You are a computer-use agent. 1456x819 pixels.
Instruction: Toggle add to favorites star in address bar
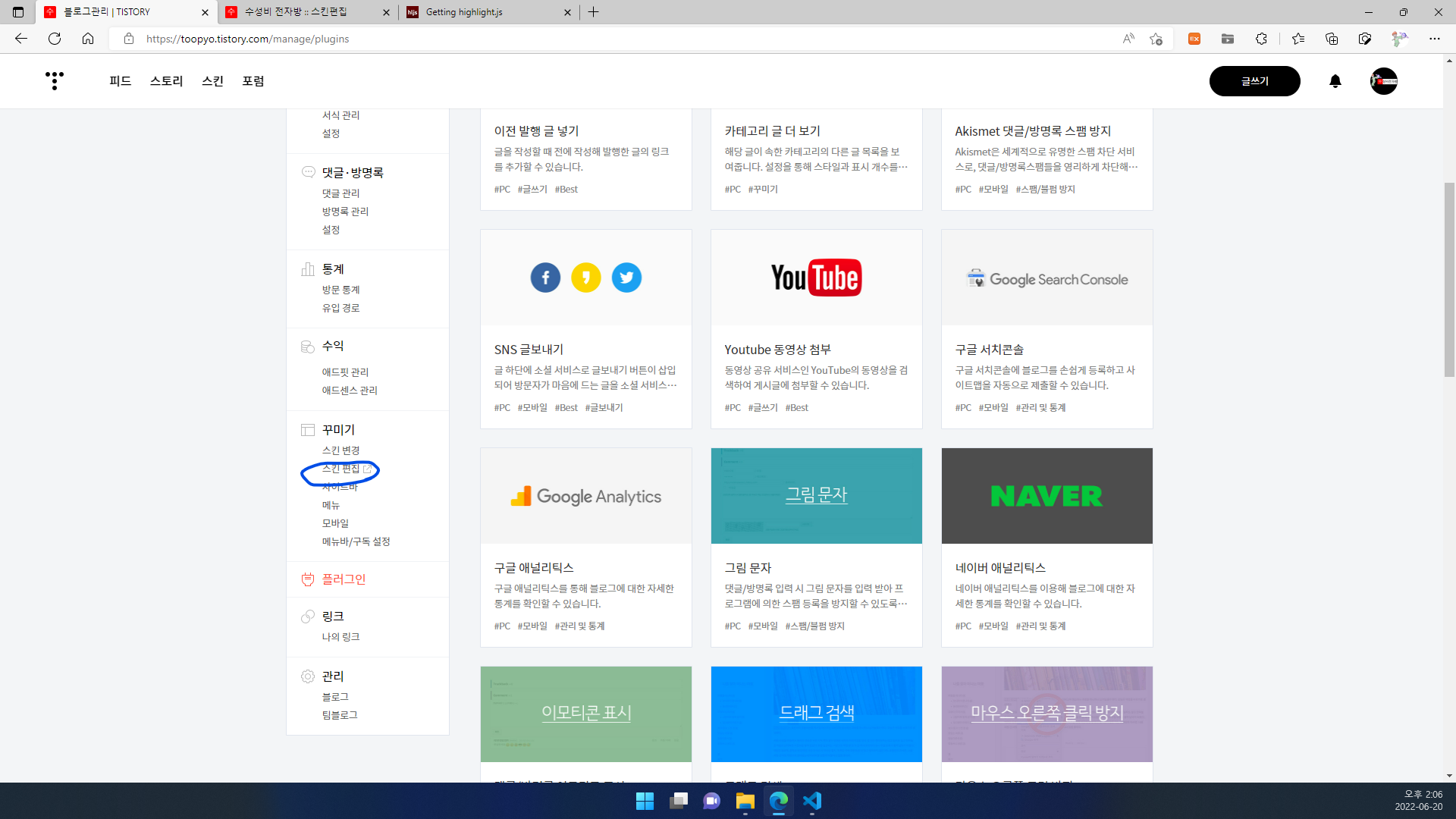tap(1156, 39)
